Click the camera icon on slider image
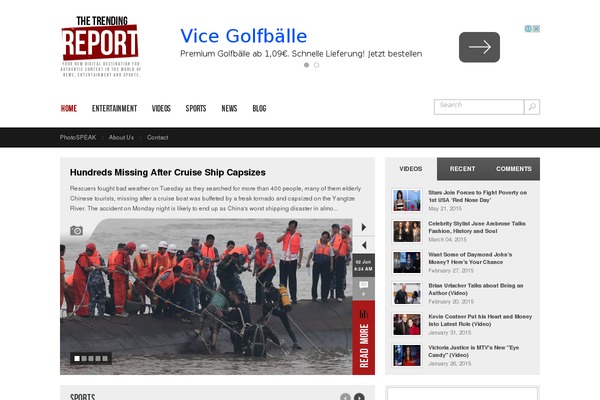This screenshot has height=400, width=600. pyautogui.click(x=77, y=230)
